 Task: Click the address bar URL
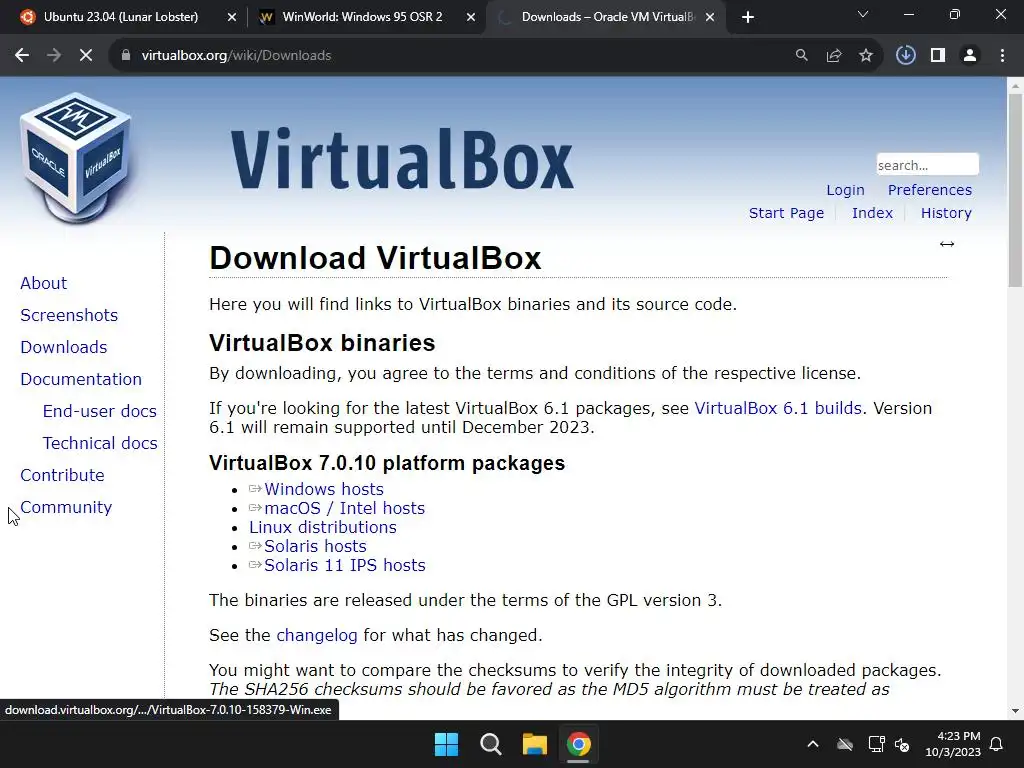236,56
